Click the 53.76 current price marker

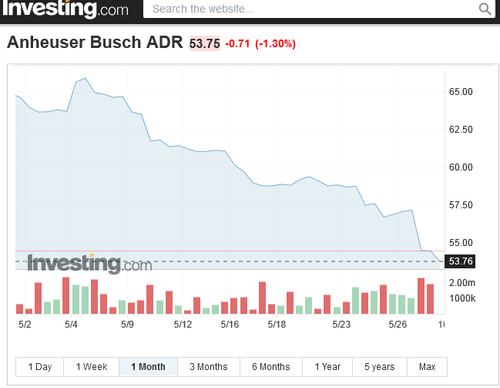[460, 261]
